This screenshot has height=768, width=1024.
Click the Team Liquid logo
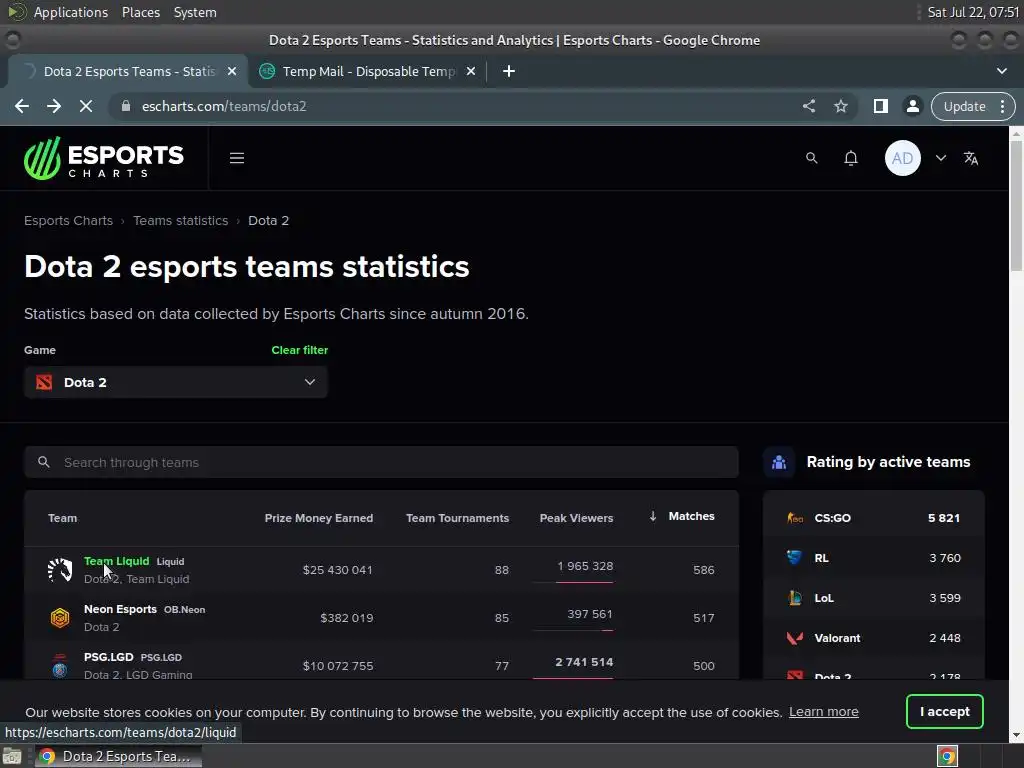coord(60,569)
